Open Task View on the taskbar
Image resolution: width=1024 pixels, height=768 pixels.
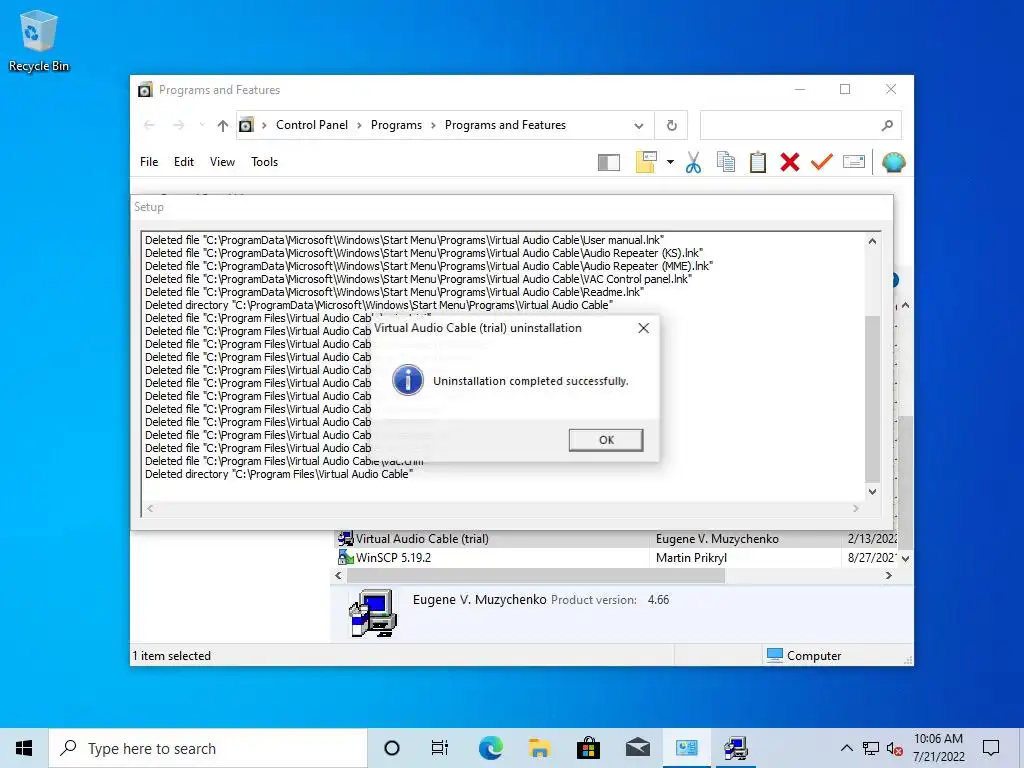coord(440,748)
